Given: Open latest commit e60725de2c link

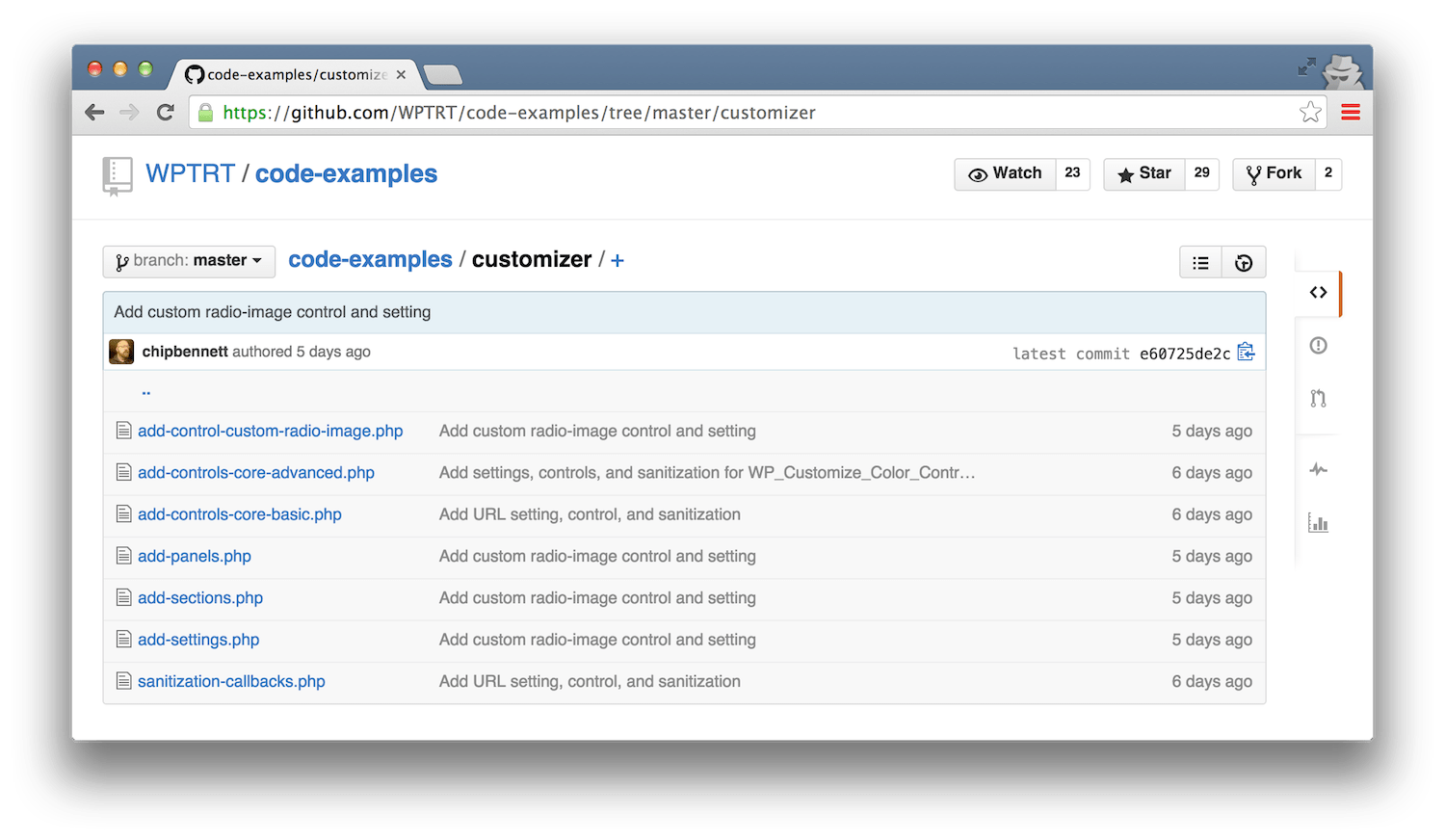Looking at the screenshot, I should click(1185, 354).
